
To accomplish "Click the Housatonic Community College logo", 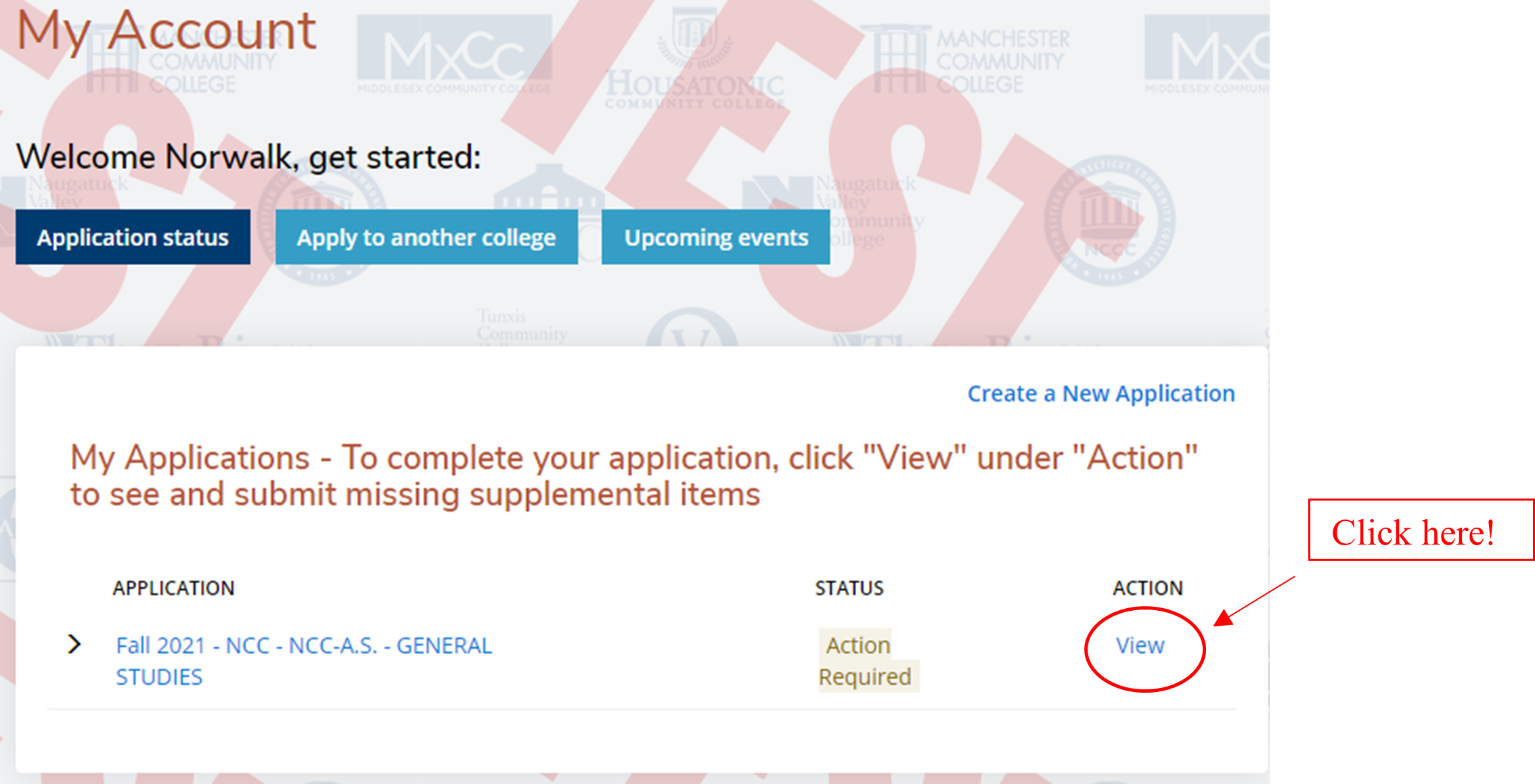I will (694, 64).
